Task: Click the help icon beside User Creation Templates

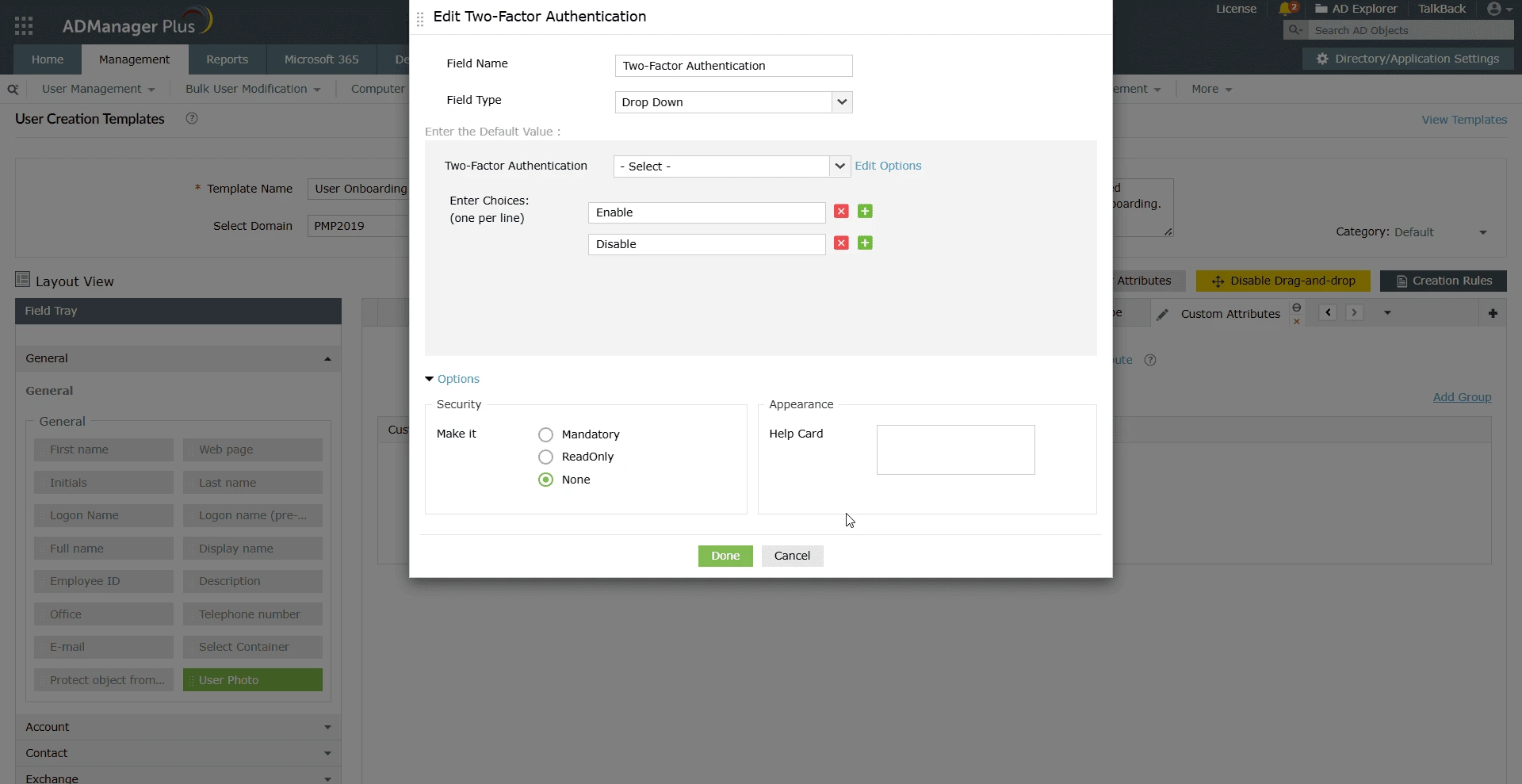Action: 190,118
